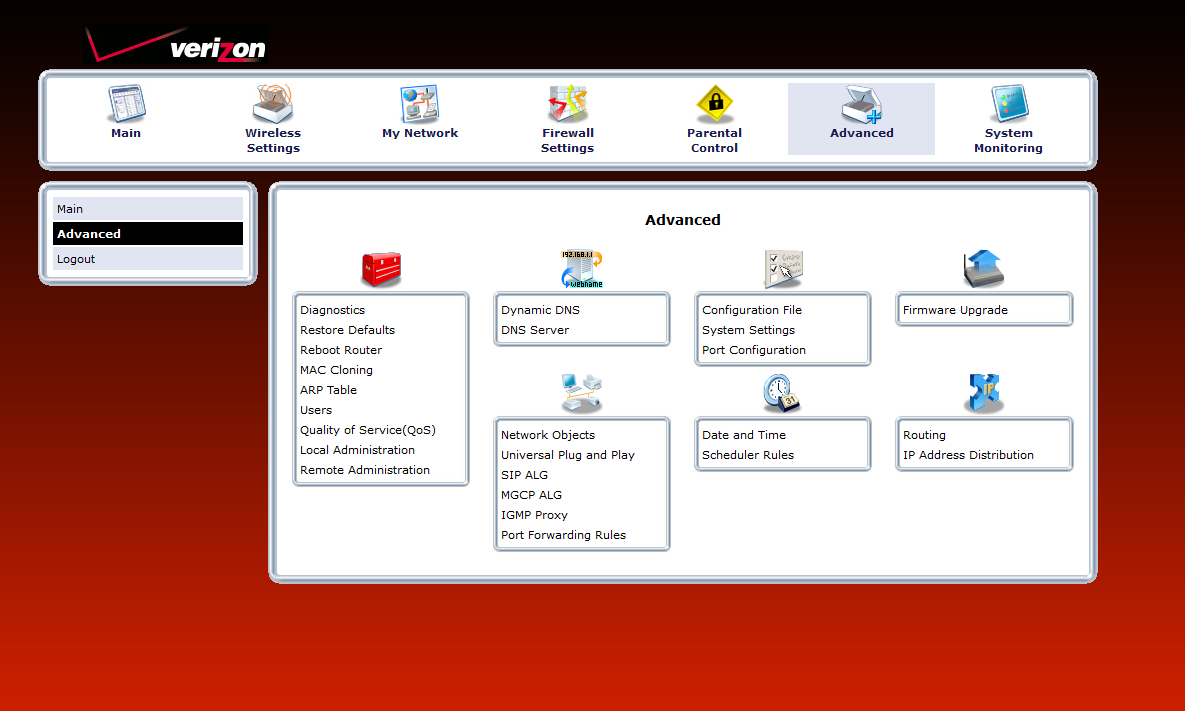Open the IP Address Distribution link

point(968,455)
